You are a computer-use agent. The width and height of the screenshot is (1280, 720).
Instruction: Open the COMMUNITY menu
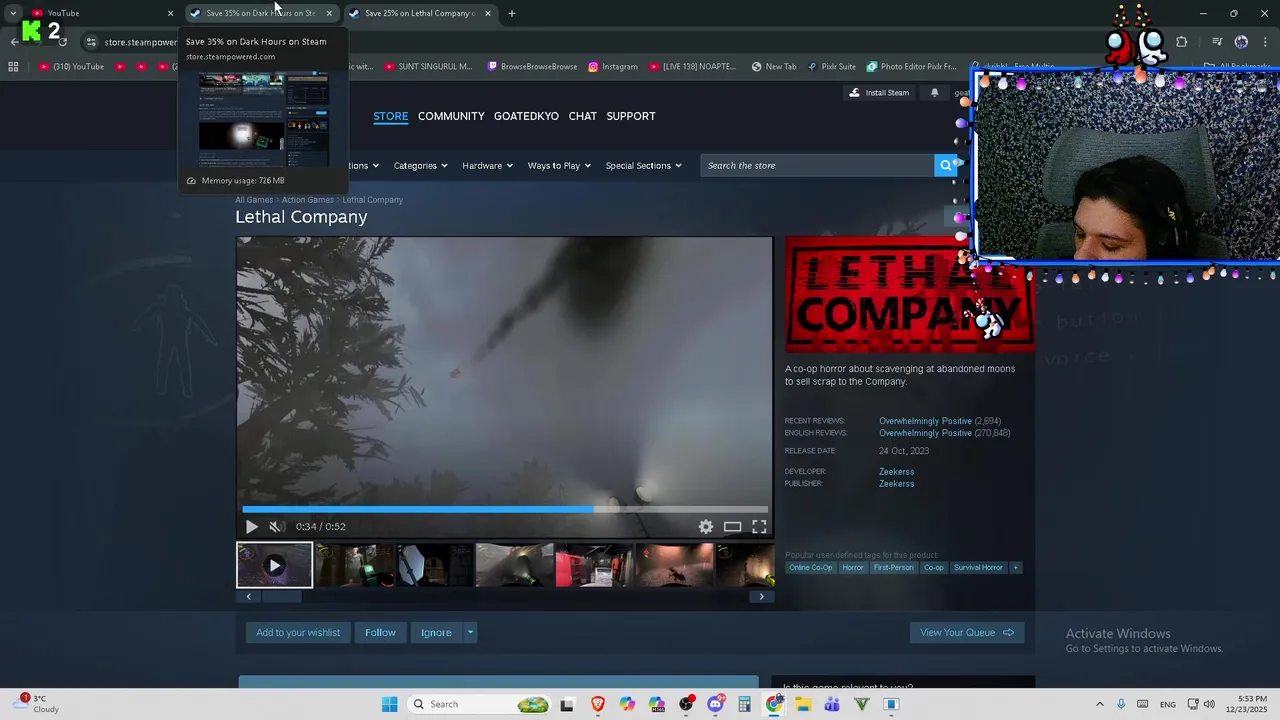(451, 116)
